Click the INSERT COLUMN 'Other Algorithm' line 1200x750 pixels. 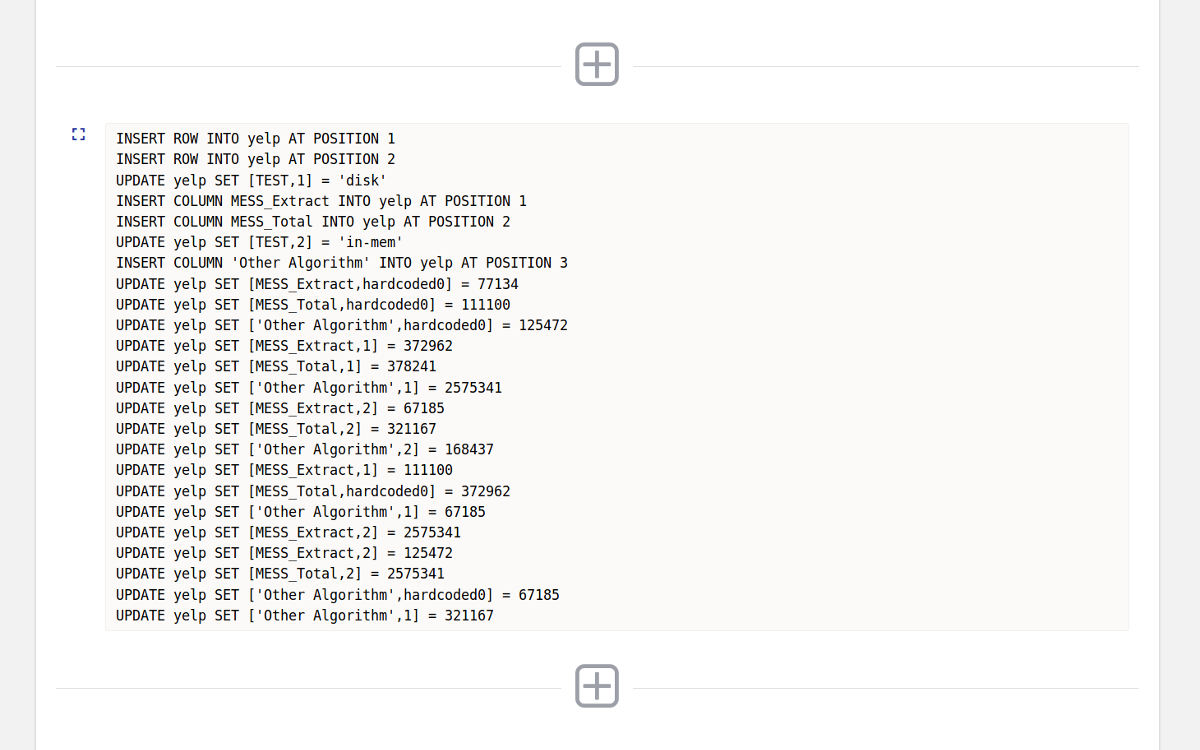tap(341, 263)
